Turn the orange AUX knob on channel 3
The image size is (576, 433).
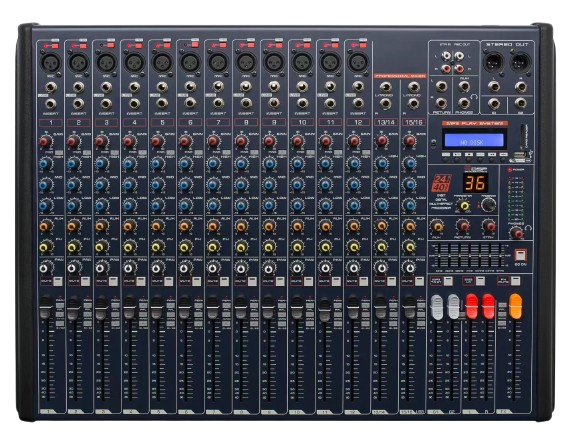tap(101, 226)
